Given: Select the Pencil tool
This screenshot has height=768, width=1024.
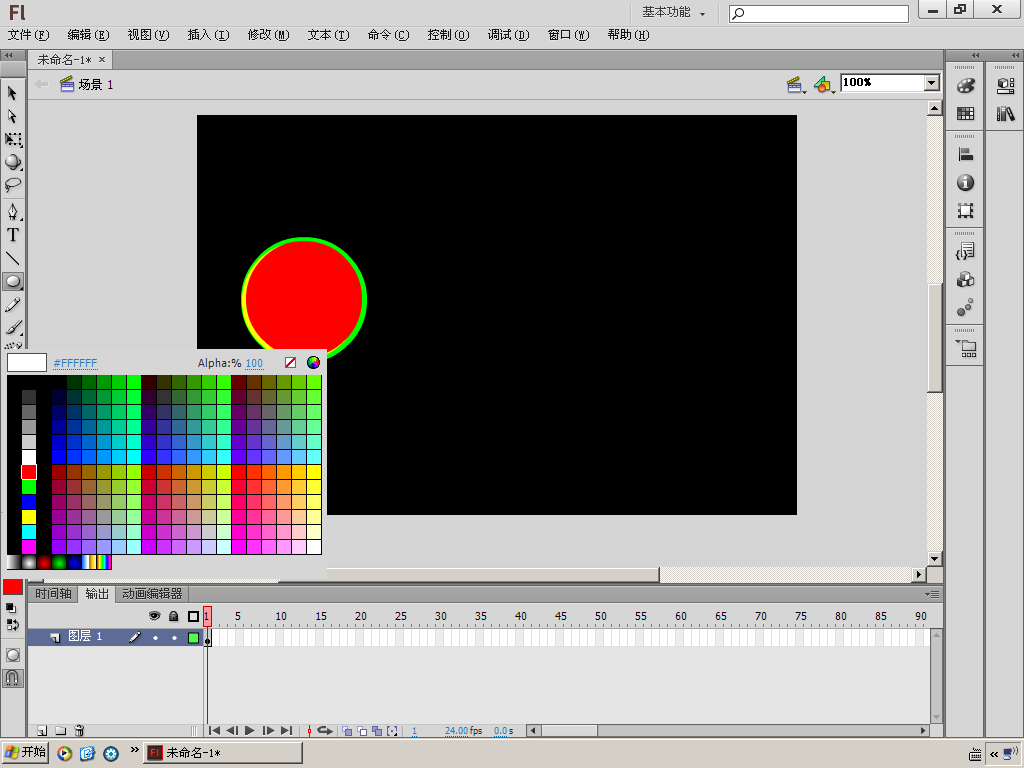Looking at the screenshot, I should coord(13,304).
